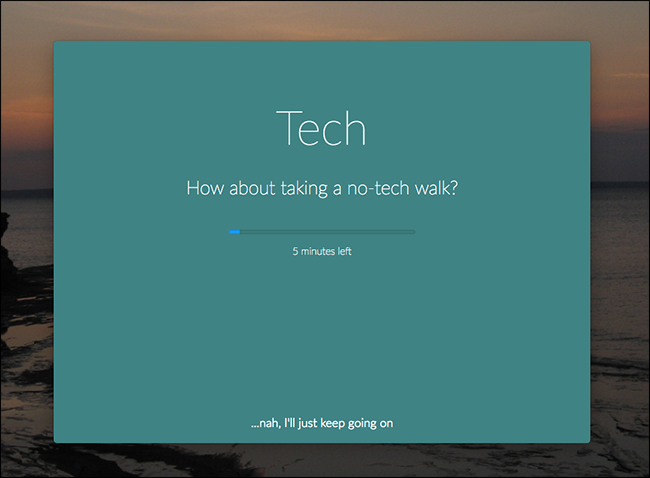Click the "How about taking a no-tech walk?" text
This screenshot has width=650, height=478.
(x=322, y=188)
